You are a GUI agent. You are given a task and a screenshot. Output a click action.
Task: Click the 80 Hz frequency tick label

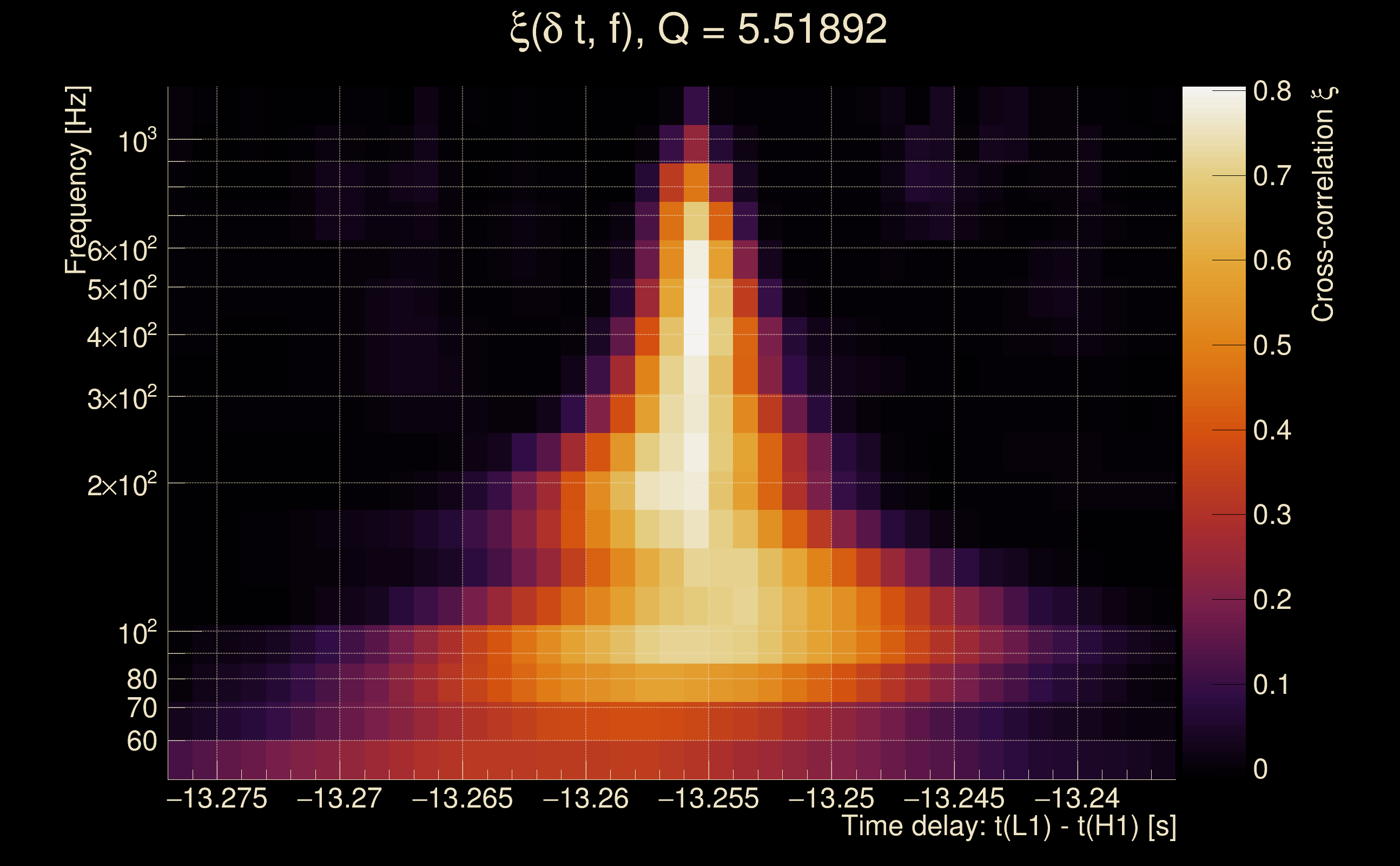click(x=141, y=679)
